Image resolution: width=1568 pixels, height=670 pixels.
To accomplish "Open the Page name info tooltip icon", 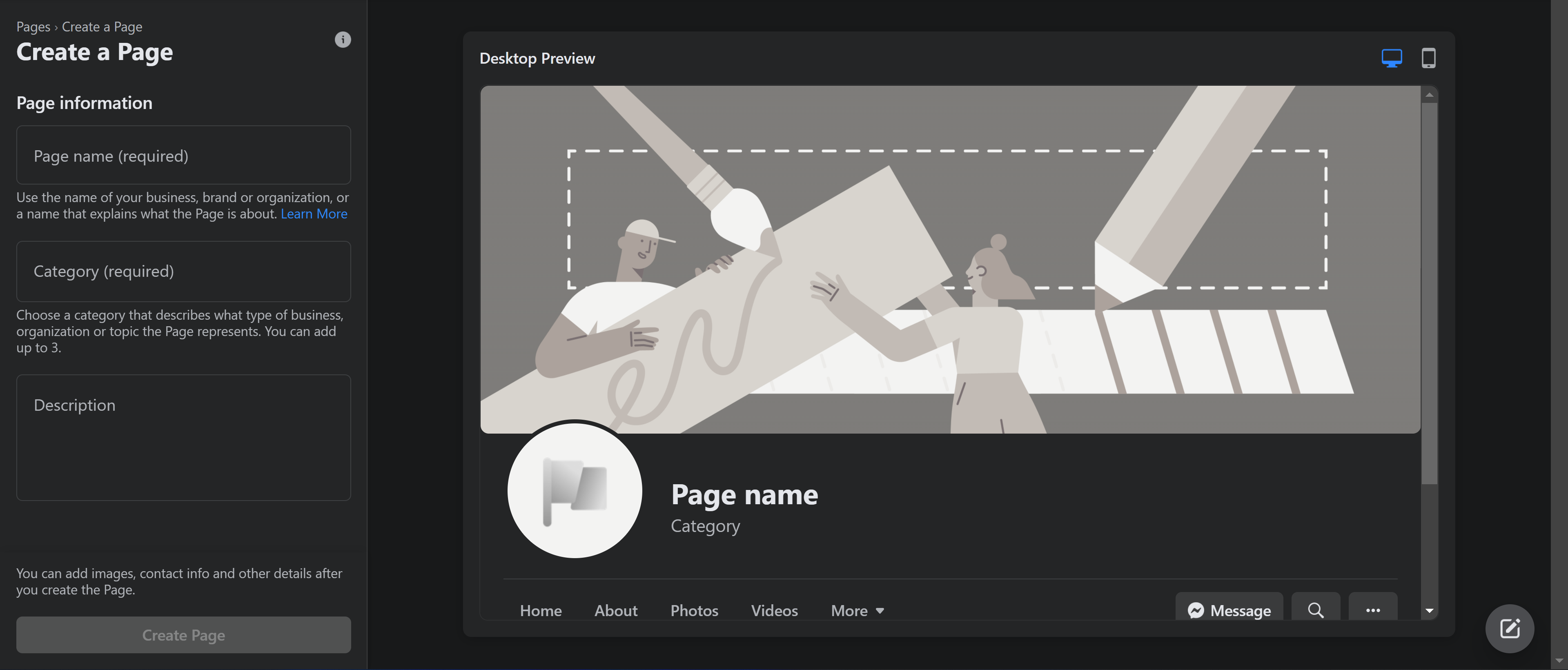I will coord(343,39).
